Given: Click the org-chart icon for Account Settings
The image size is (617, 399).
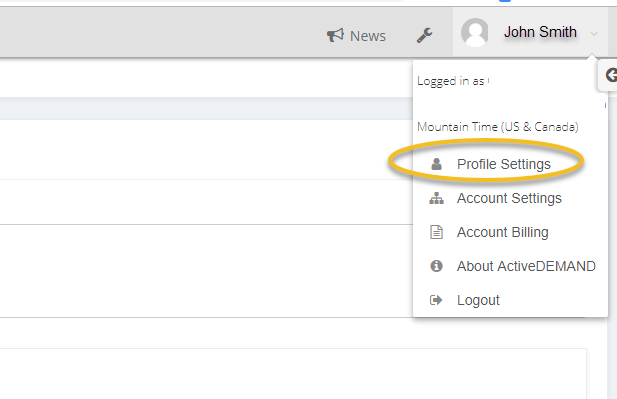Looking at the screenshot, I should click(436, 198).
